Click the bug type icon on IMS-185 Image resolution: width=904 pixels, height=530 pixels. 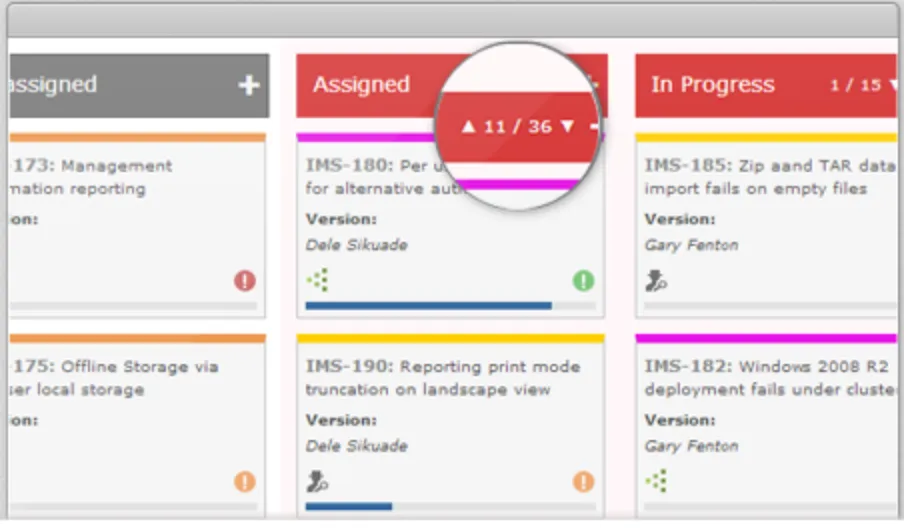click(x=656, y=280)
